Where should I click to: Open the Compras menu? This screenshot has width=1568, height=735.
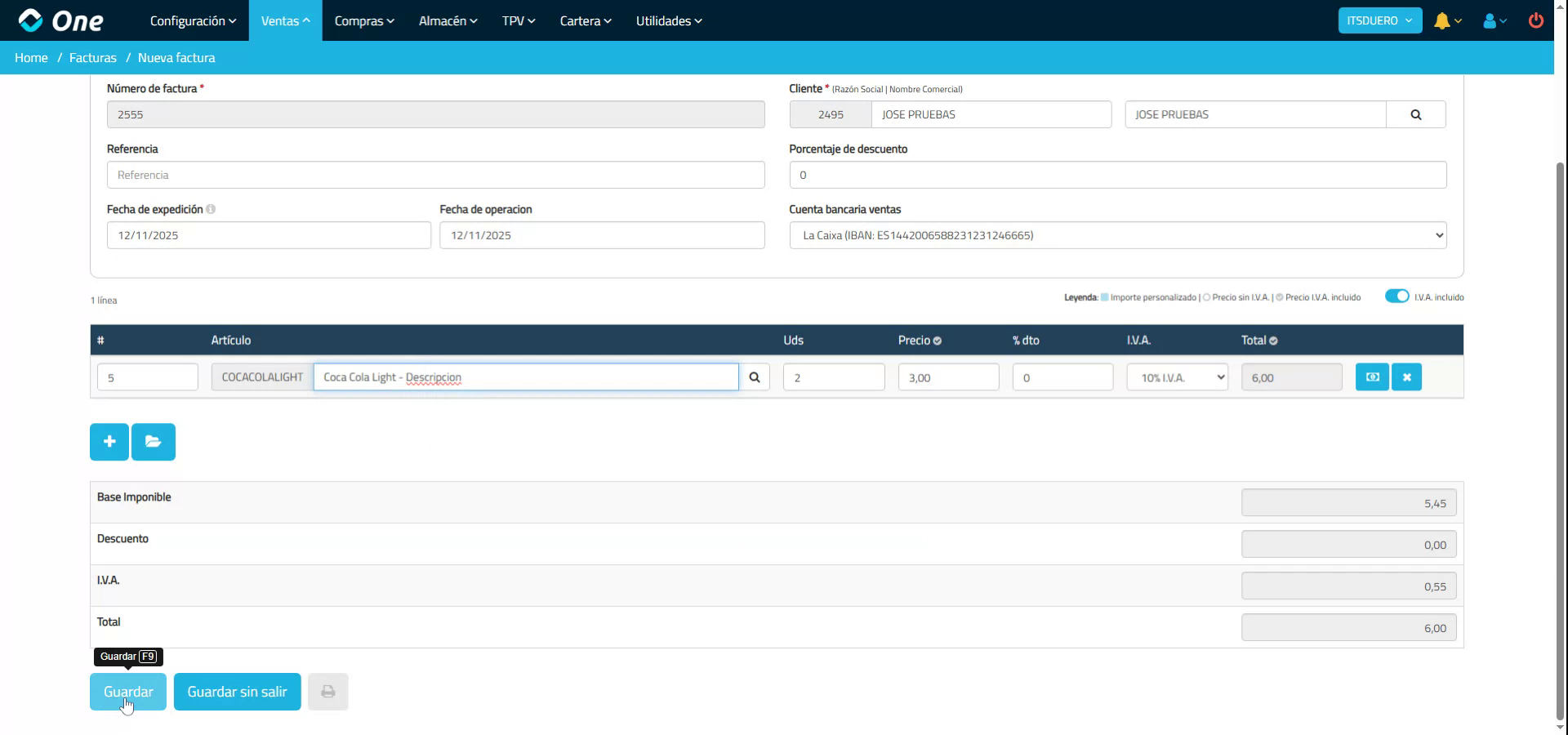364,20
